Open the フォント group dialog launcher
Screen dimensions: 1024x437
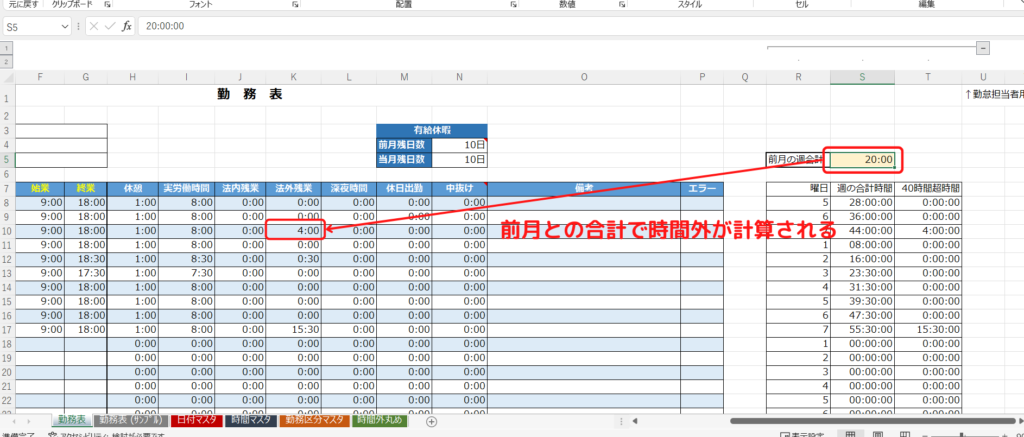pyautogui.click(x=295, y=4)
